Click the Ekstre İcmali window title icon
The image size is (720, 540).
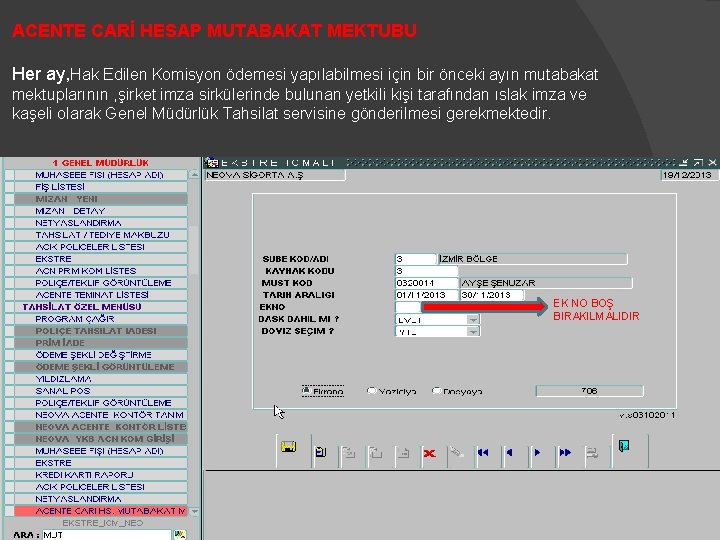[x=212, y=162]
